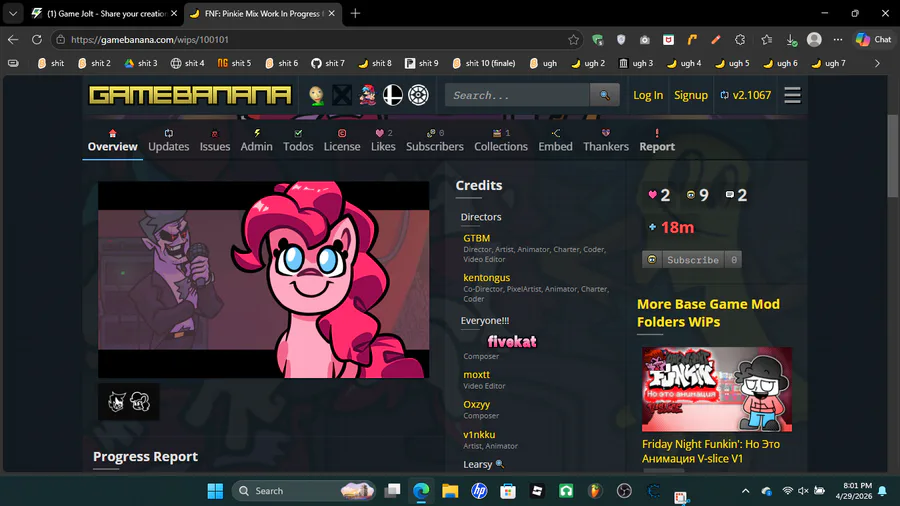The width and height of the screenshot is (900, 506).
Task: Open Windows Start menu
Action: coord(215,491)
